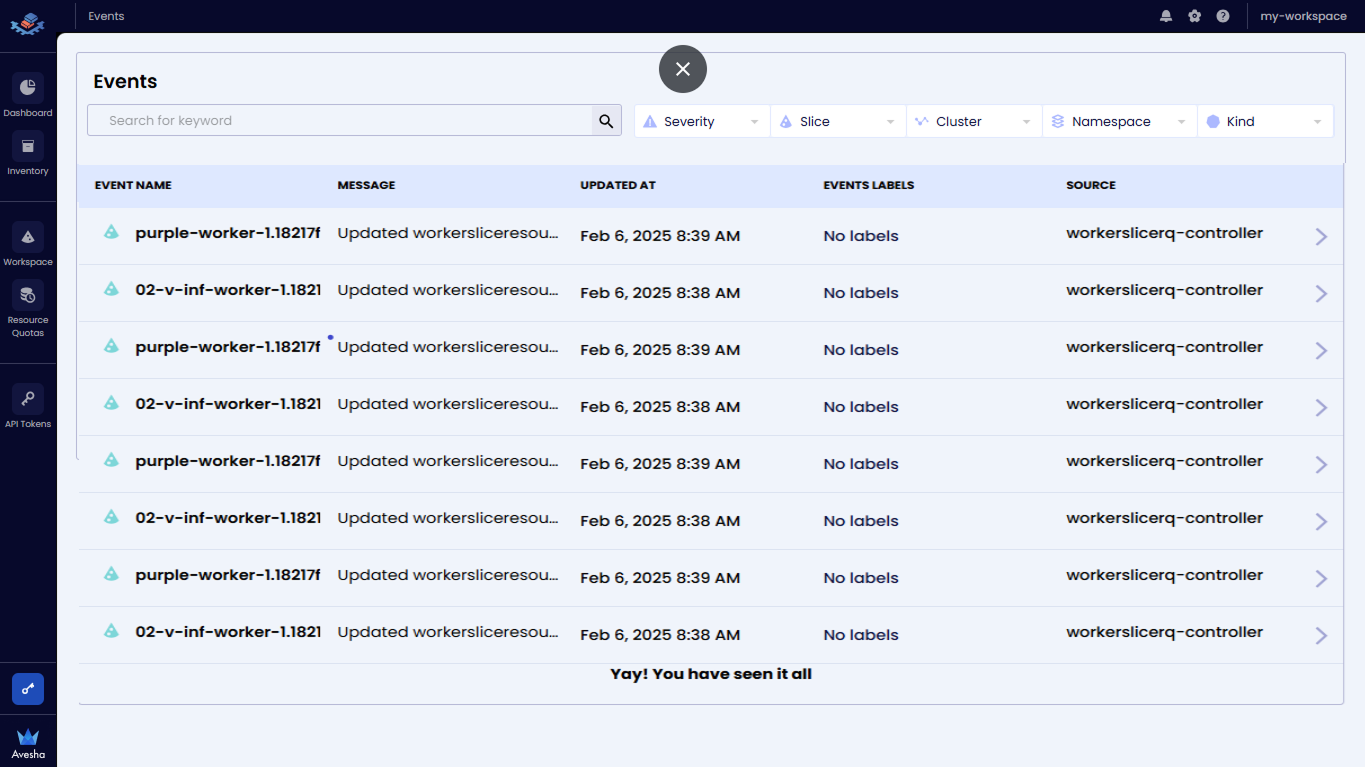Click the notifications bell icon
This screenshot has height=767, width=1365.
click(x=1166, y=16)
